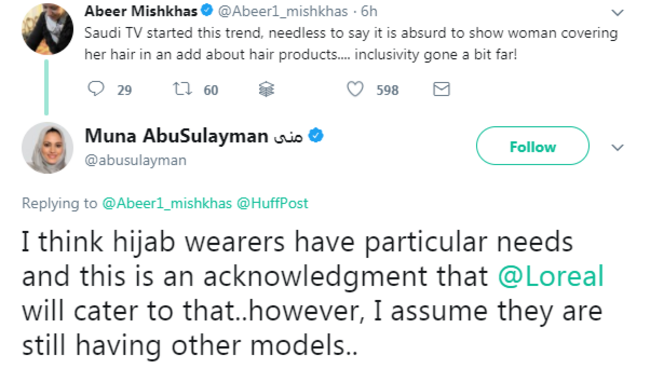Open the @Loreal mention link
Viewport: 650px width, 369px height.
551,276
